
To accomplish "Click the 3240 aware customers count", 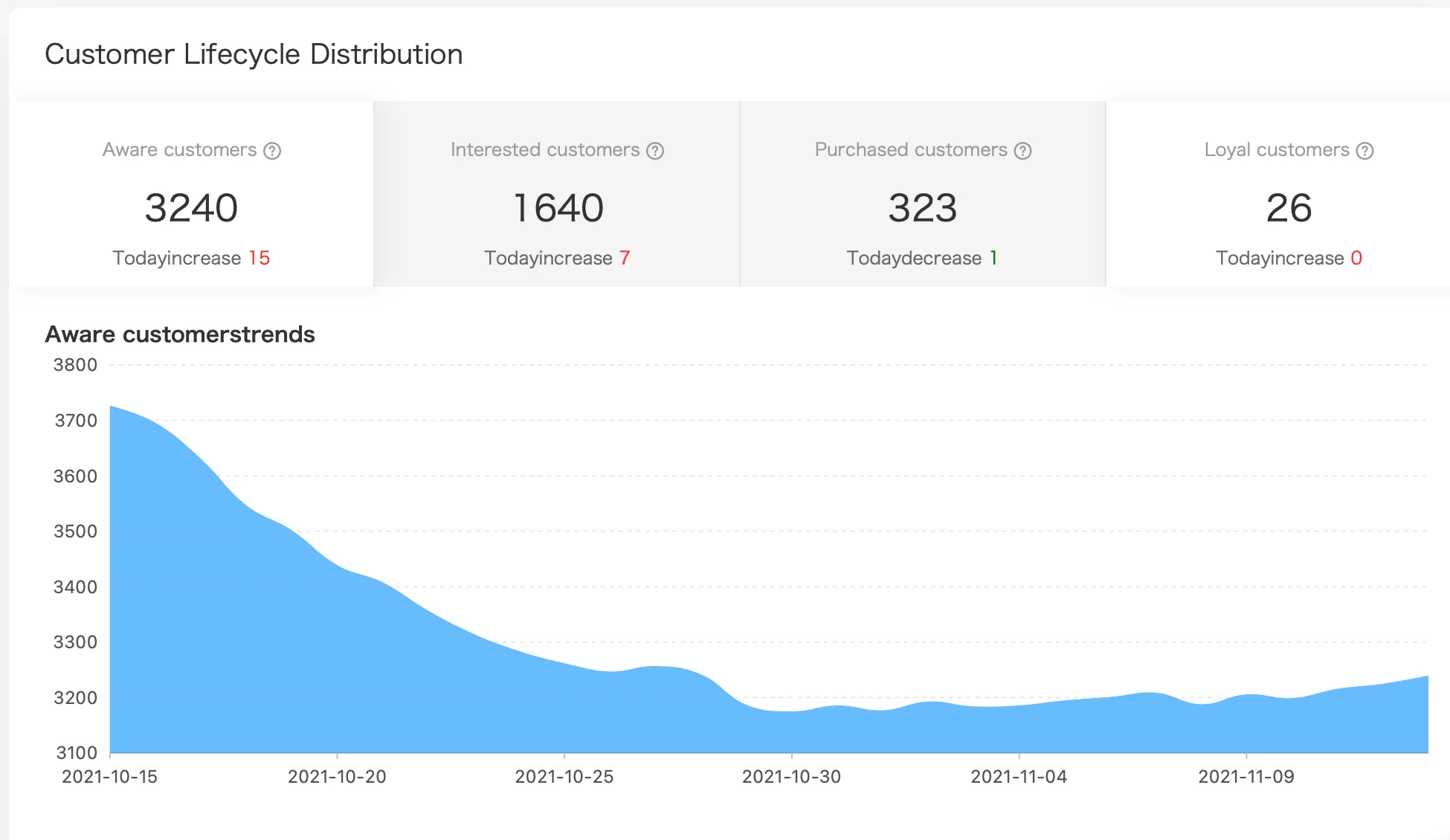I will click(191, 207).
